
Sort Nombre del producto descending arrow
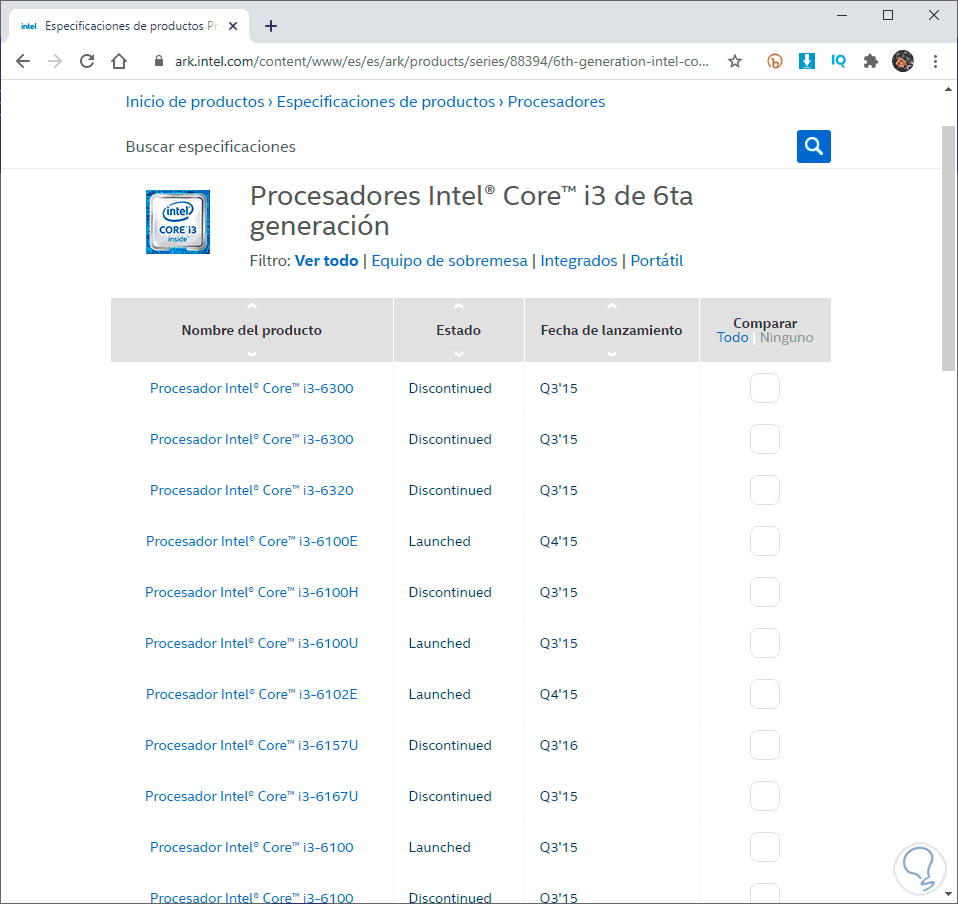click(x=252, y=354)
